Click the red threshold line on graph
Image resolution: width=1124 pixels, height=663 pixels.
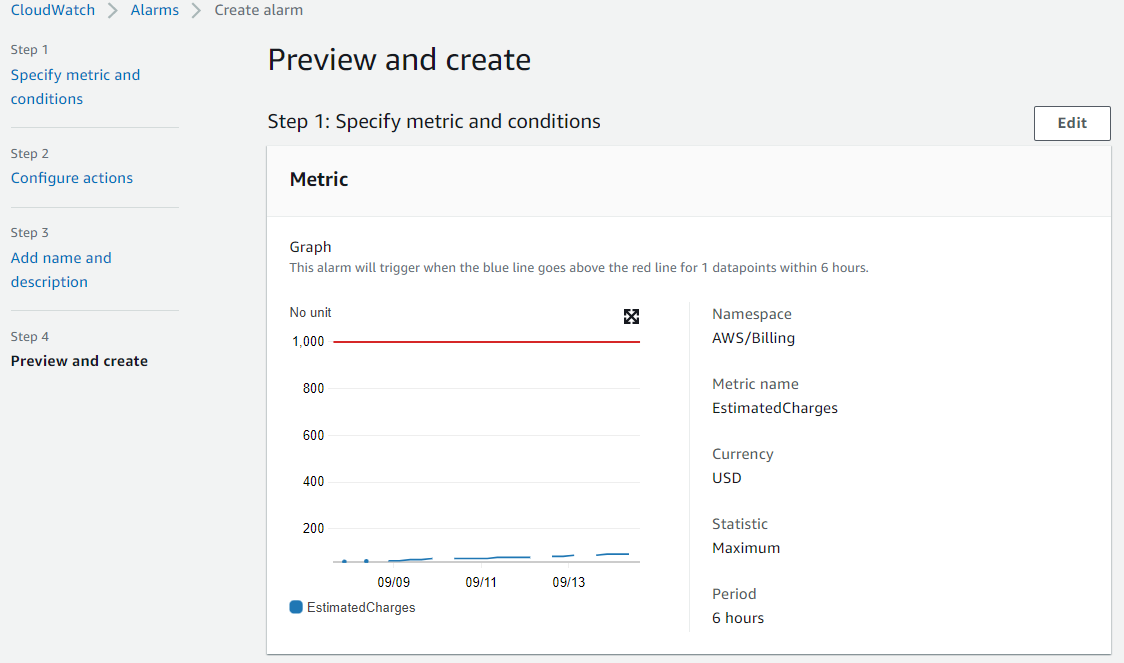tap(487, 341)
